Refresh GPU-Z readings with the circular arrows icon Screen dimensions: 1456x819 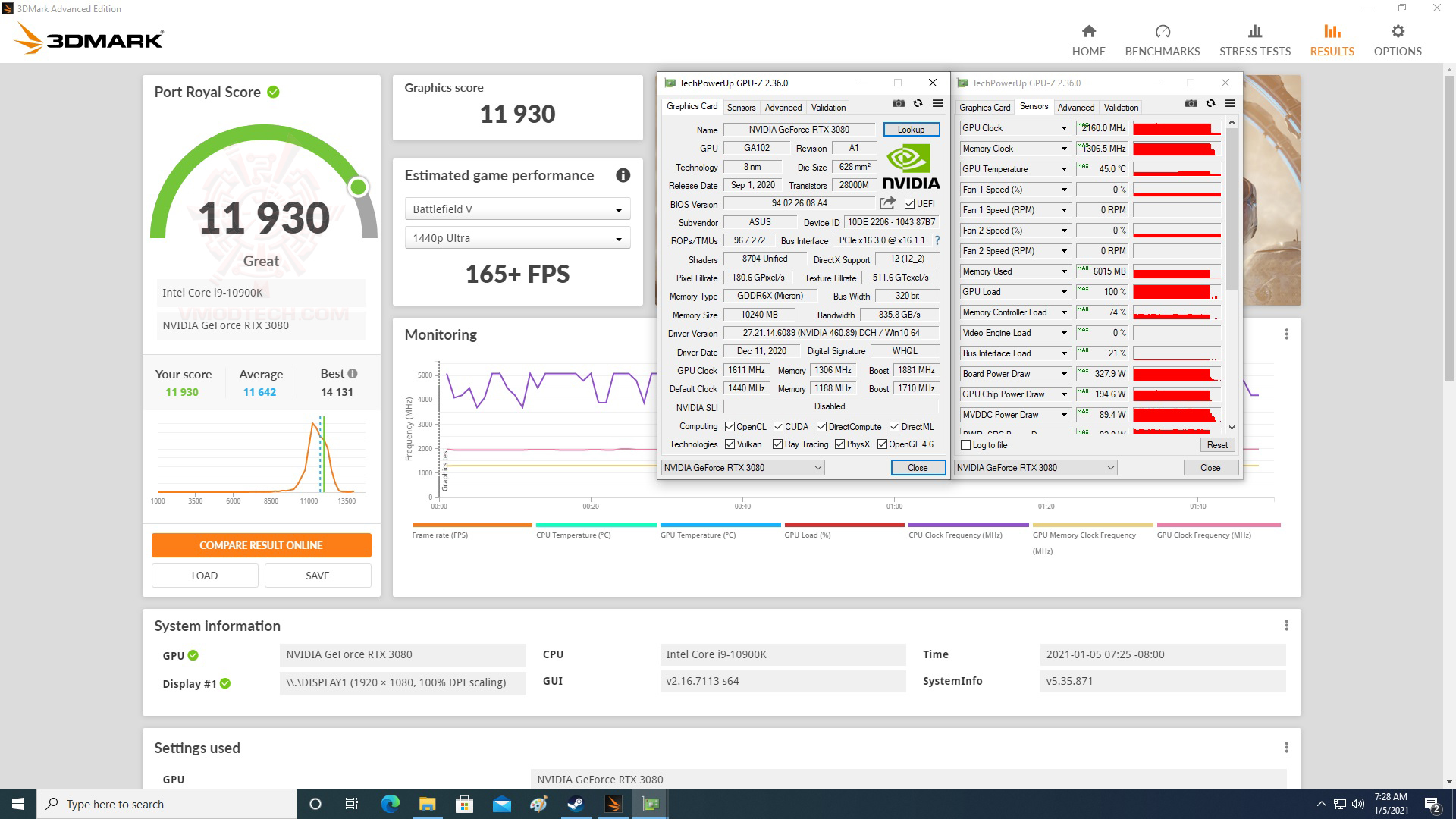click(x=918, y=104)
